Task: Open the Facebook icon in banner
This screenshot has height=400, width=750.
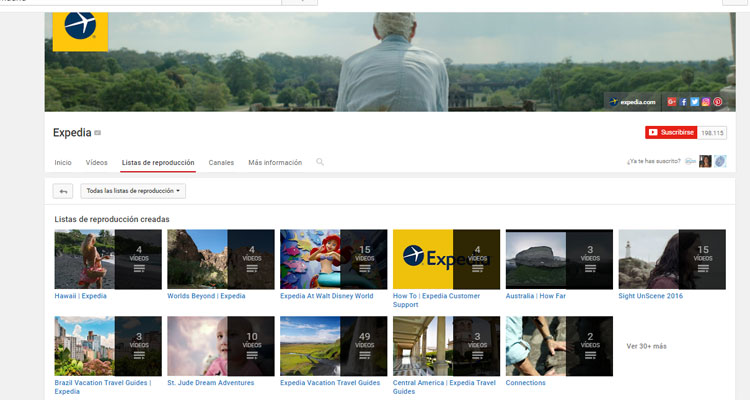Action: click(x=683, y=102)
